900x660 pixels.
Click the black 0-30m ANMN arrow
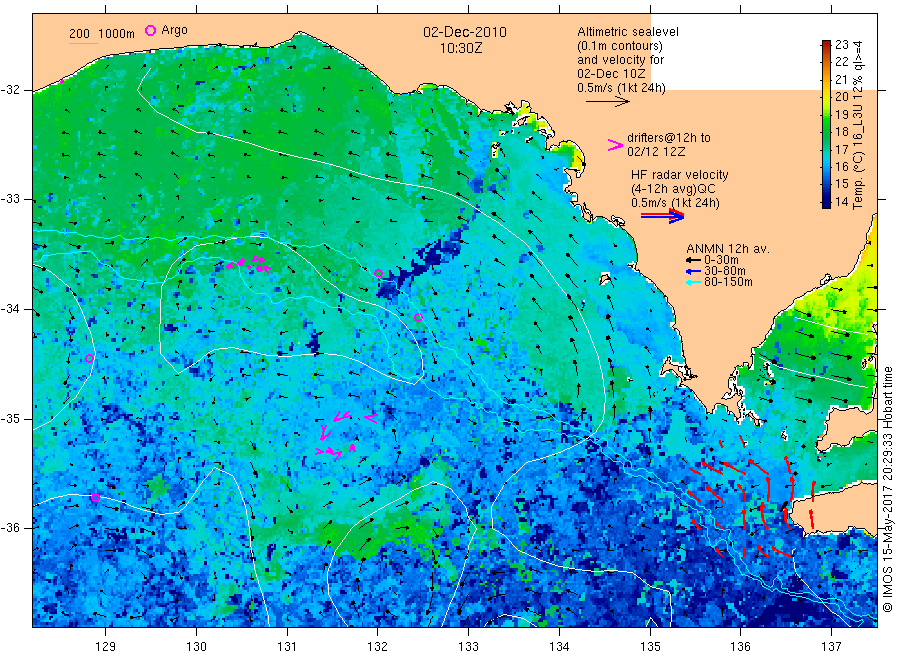tap(693, 260)
